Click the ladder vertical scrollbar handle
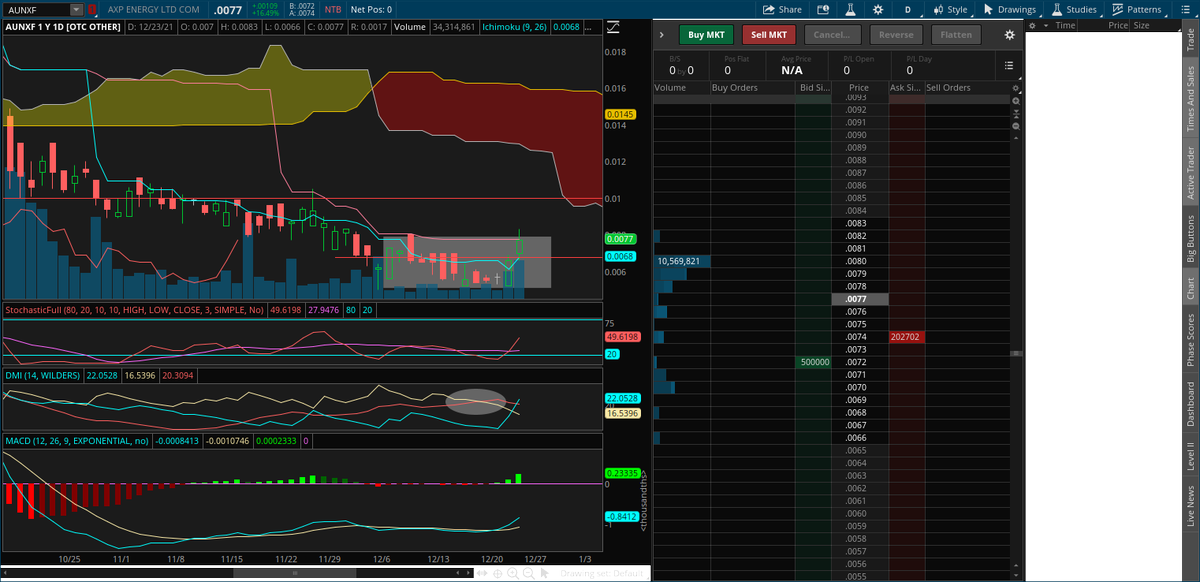The image size is (1200, 582). [1016, 353]
